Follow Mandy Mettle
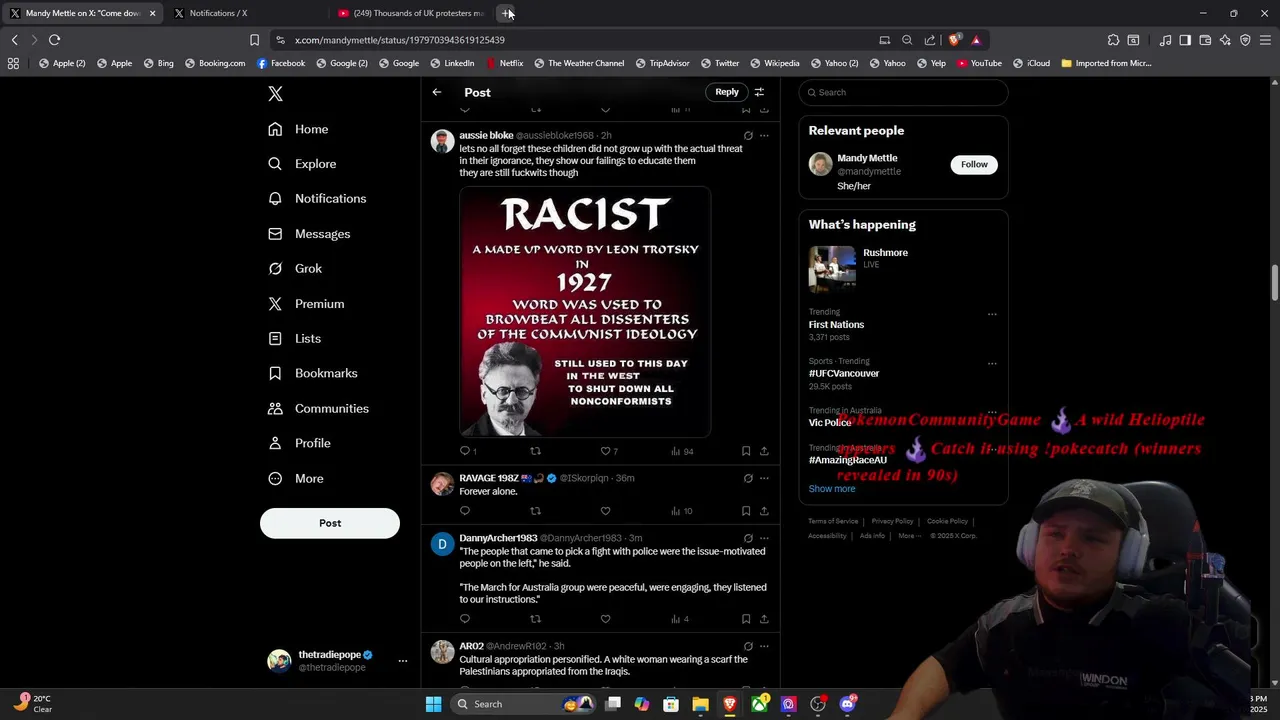Viewport: 1280px width, 720px height. coord(974,164)
